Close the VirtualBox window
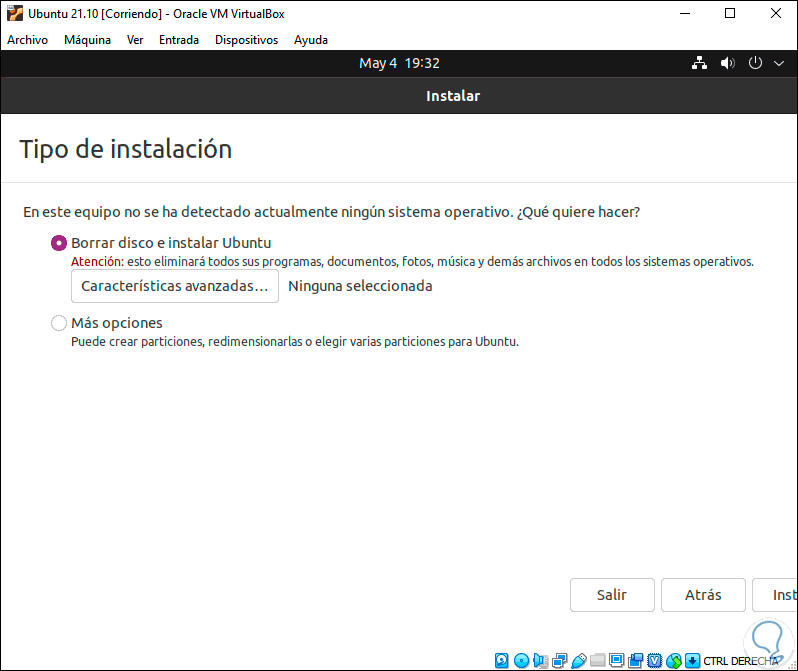Image resolution: width=798 pixels, height=671 pixels. point(776,13)
